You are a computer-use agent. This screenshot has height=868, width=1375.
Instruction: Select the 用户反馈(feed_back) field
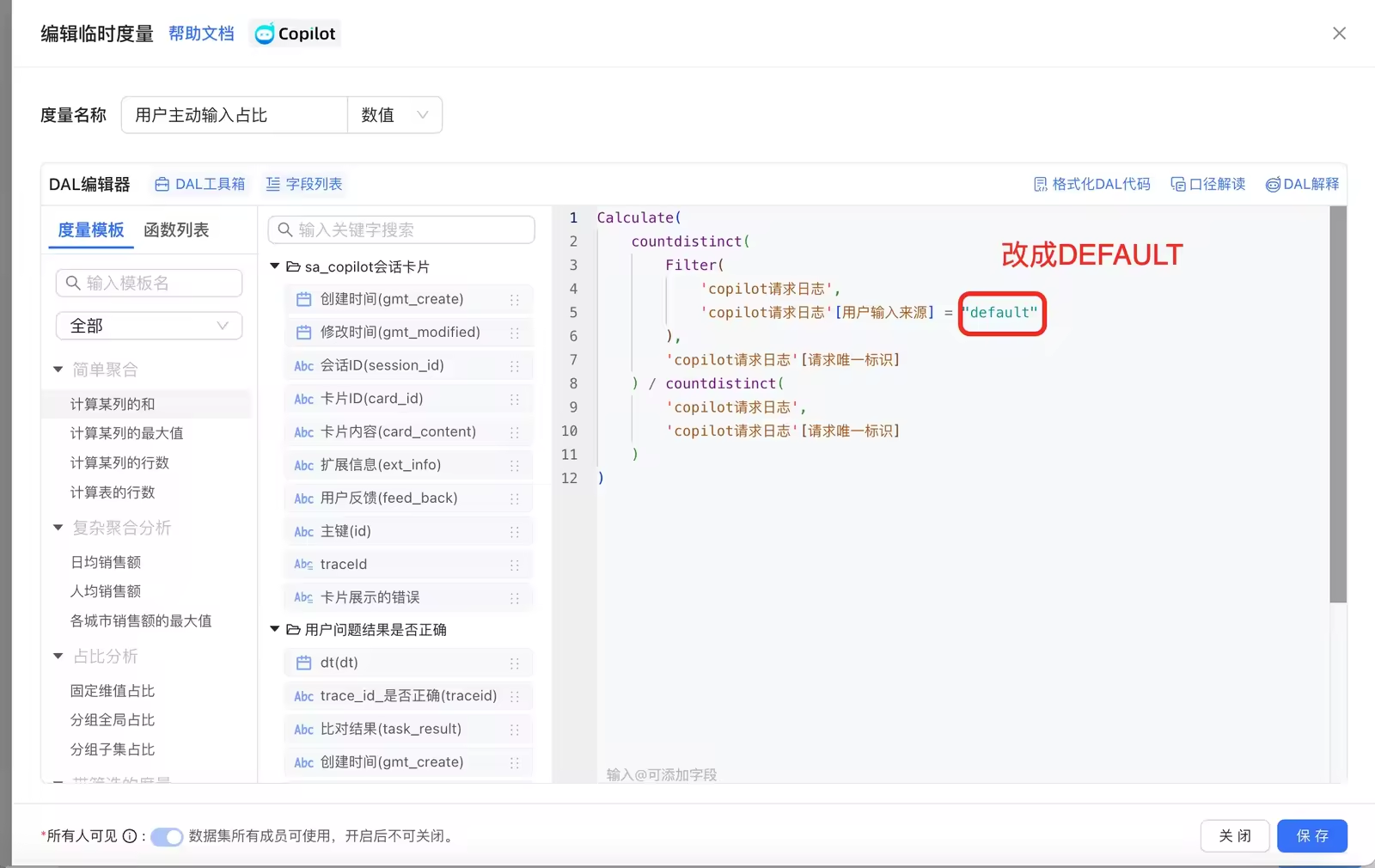(x=408, y=498)
